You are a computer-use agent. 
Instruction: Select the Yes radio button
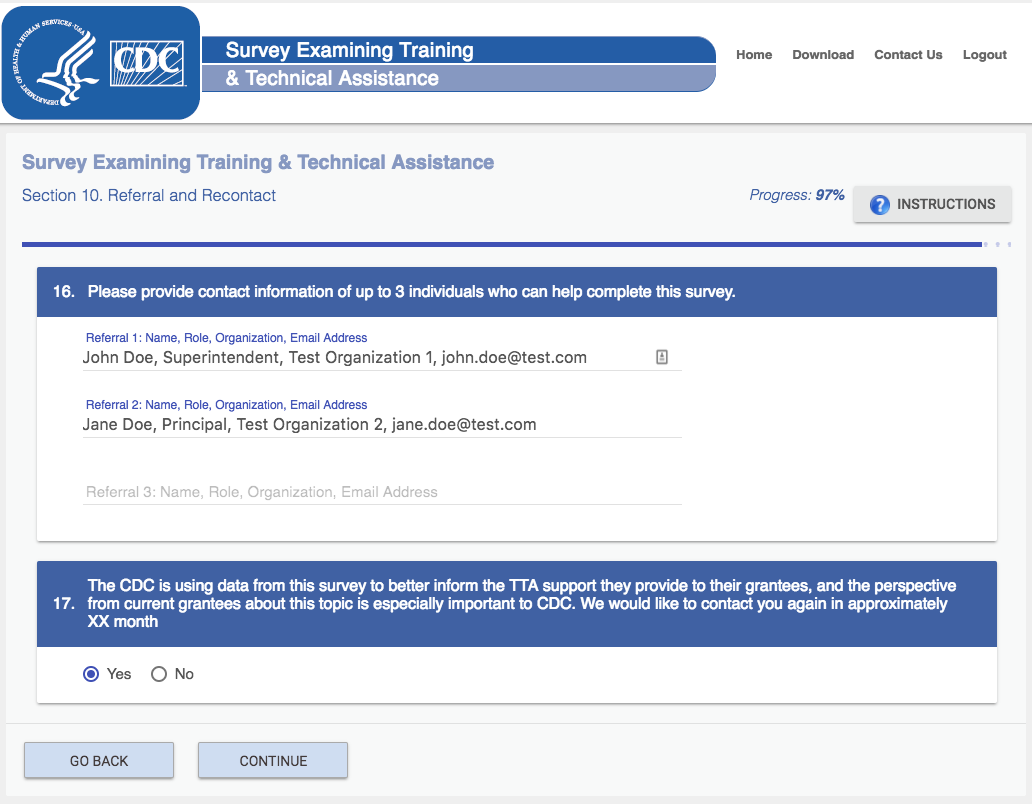coord(91,674)
